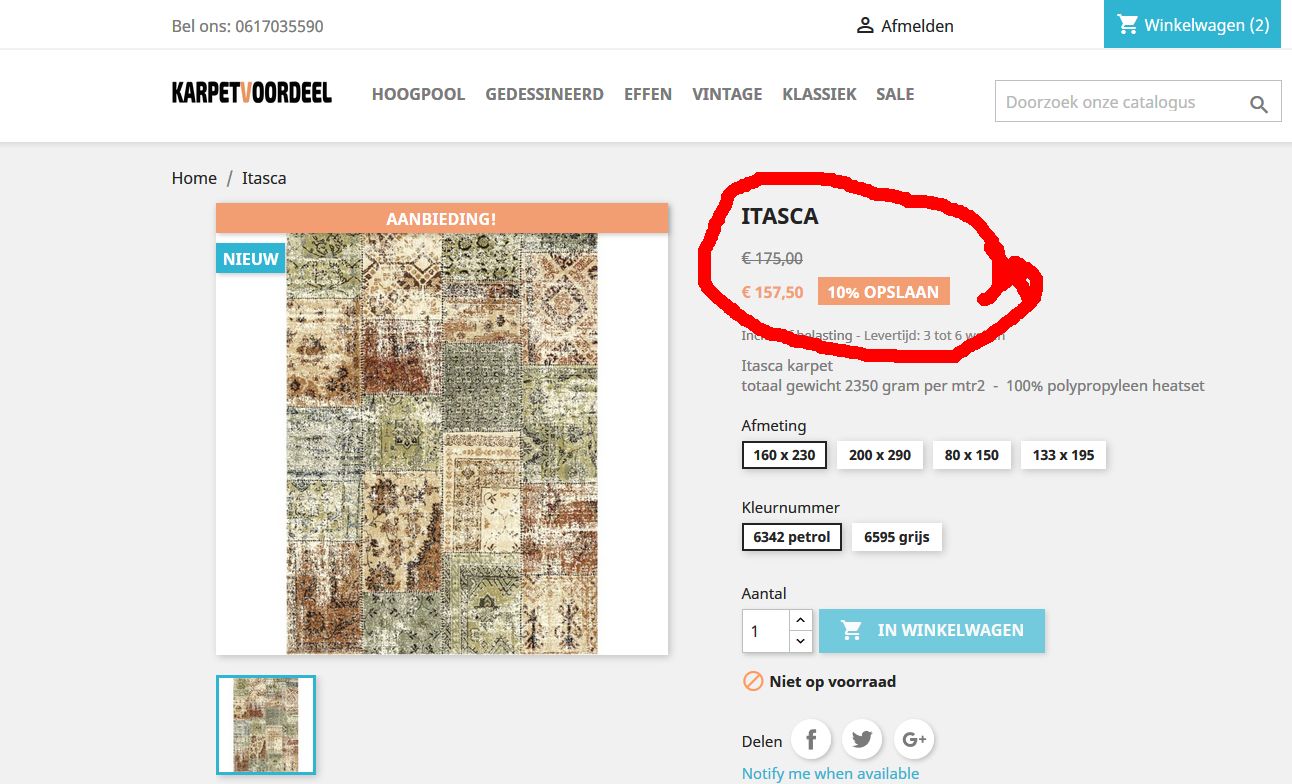
Task: Click Notify me when available link
Action: [x=830, y=773]
